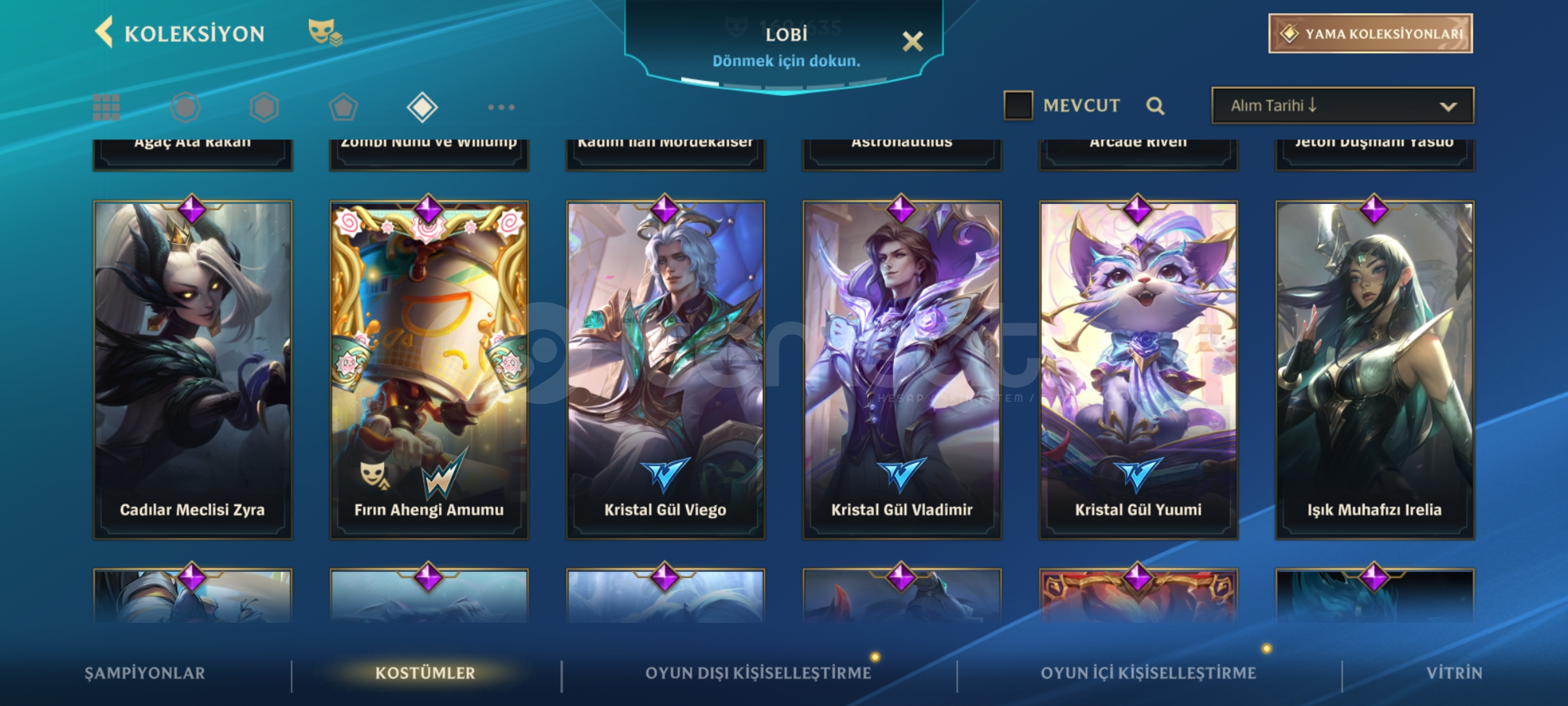
Task: Select the pentagon rarity filter icon
Action: 343,107
